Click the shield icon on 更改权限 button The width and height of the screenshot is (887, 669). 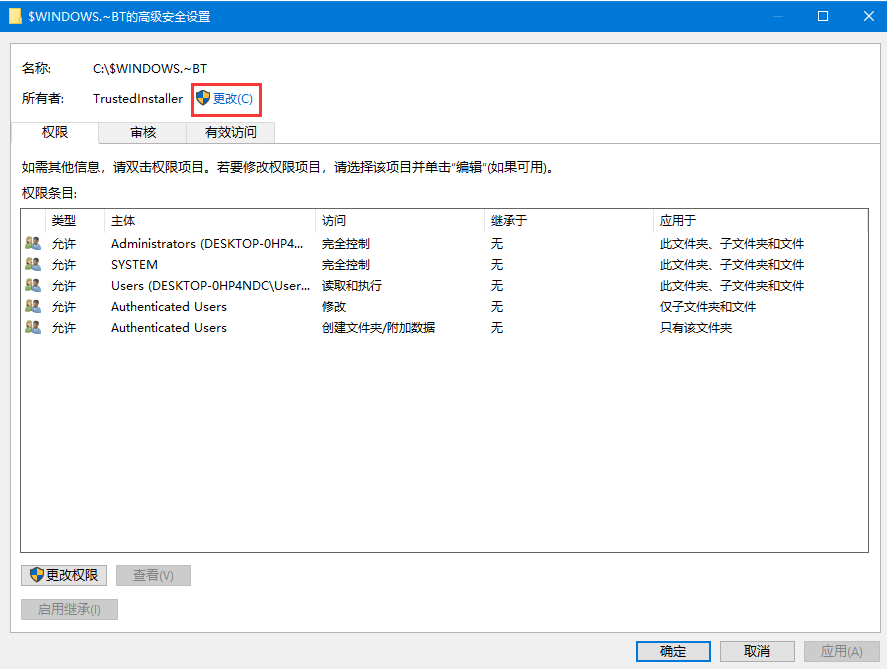tap(37, 575)
